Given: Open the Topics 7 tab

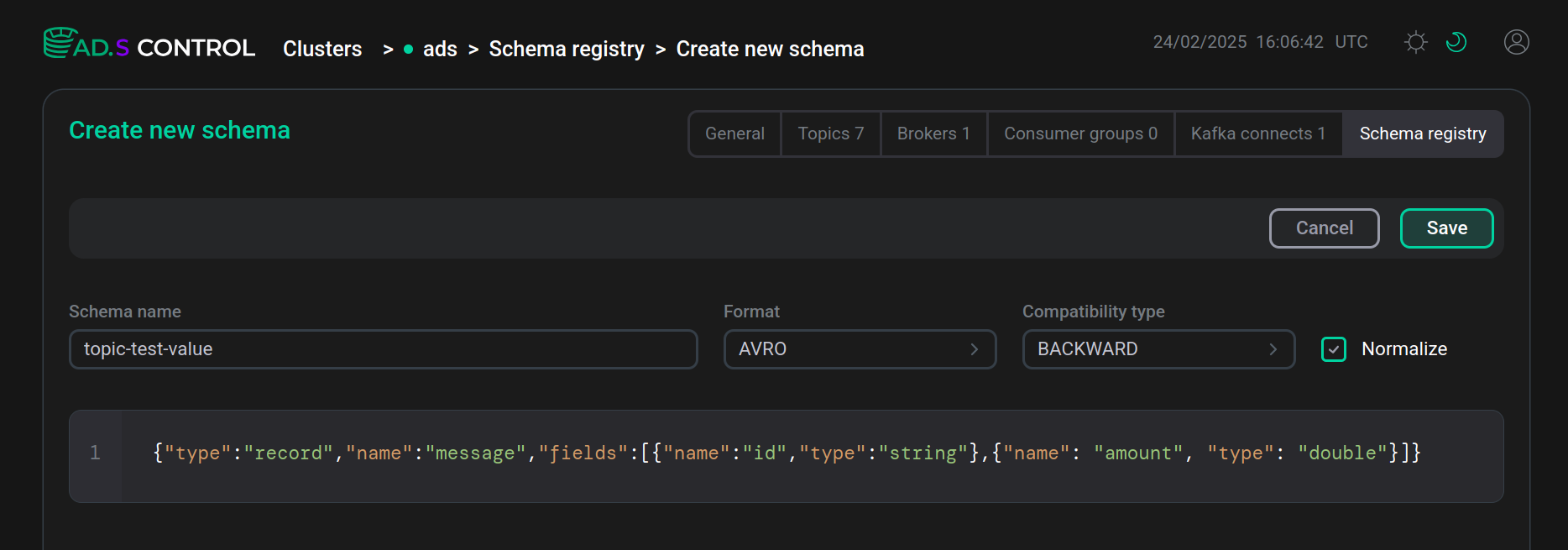Looking at the screenshot, I should tap(831, 134).
